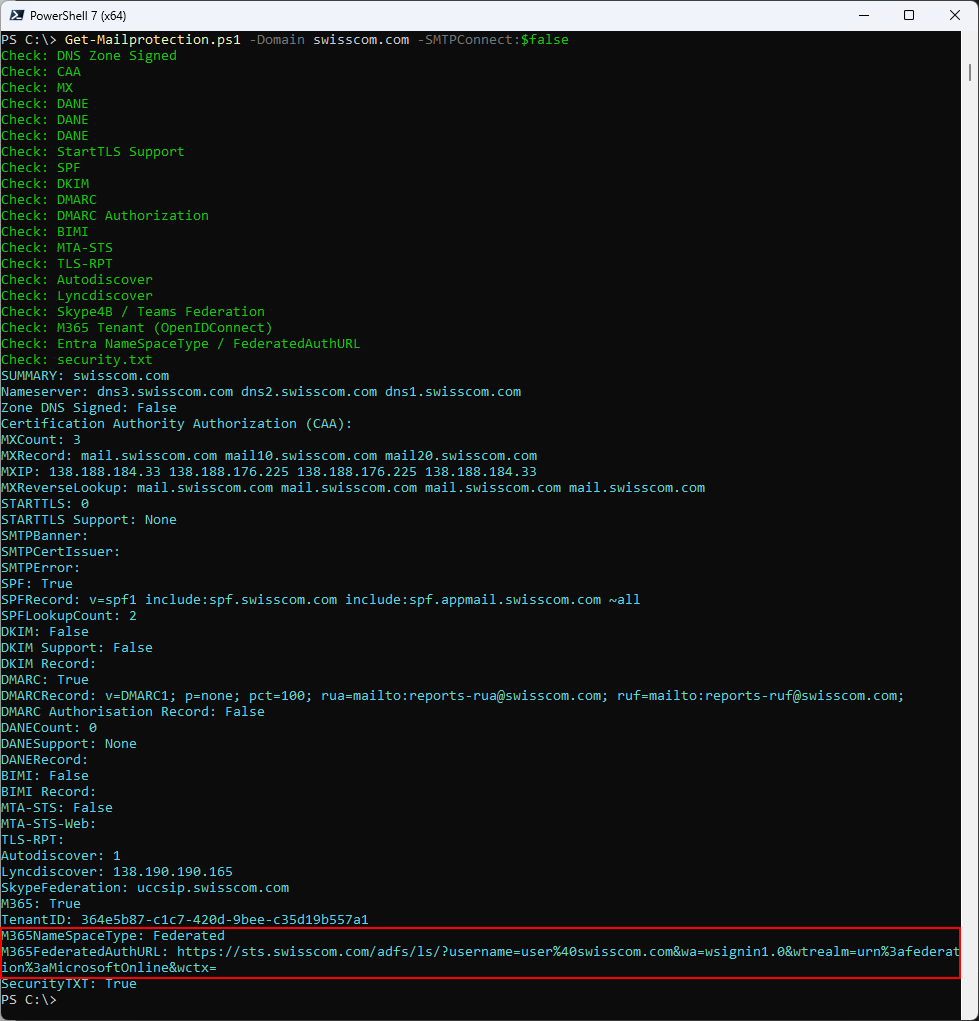
Task: Click the 'DMARCRecord: v=DMARC1' line
Action: [x=453, y=695]
